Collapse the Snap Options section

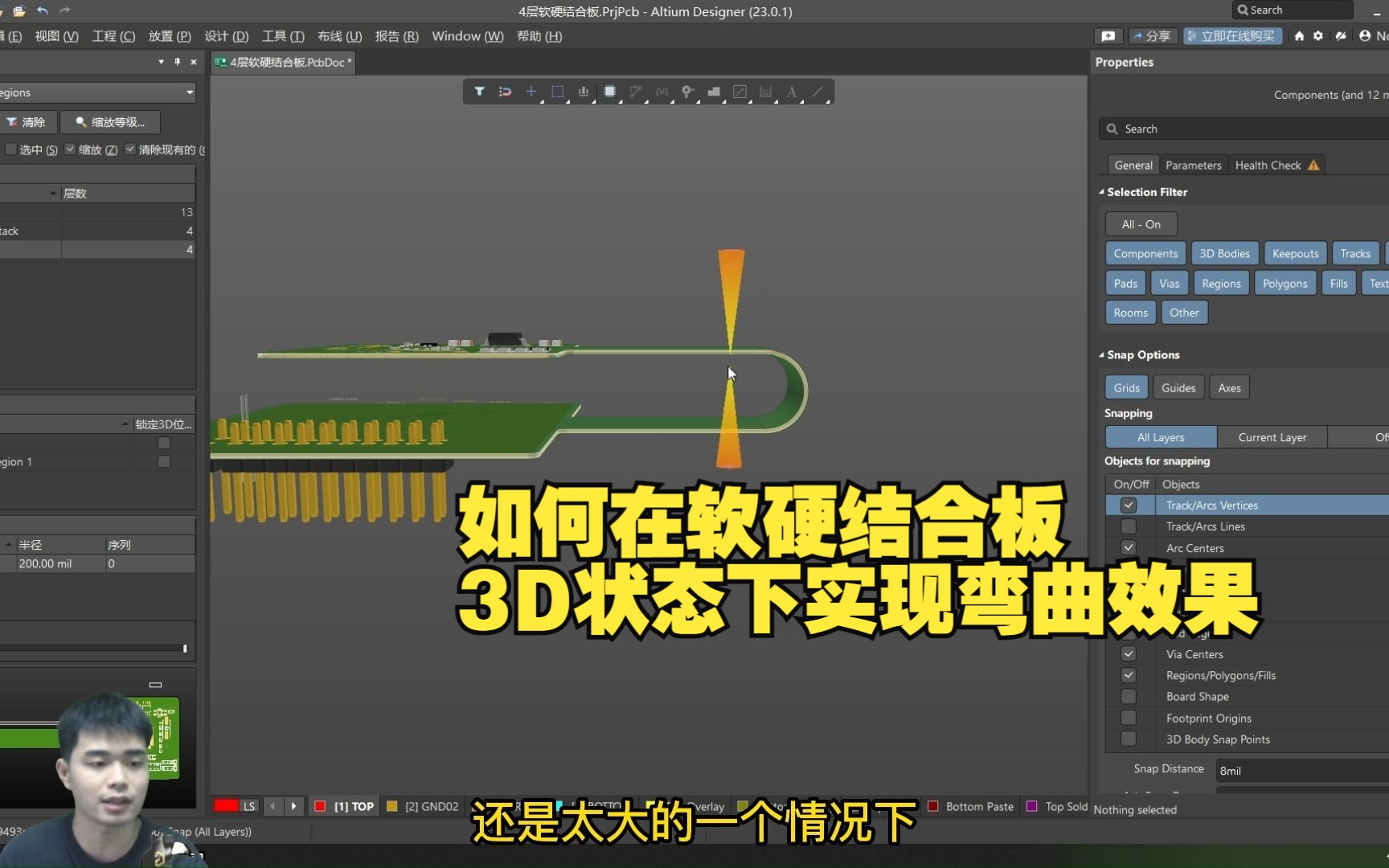click(x=1101, y=354)
